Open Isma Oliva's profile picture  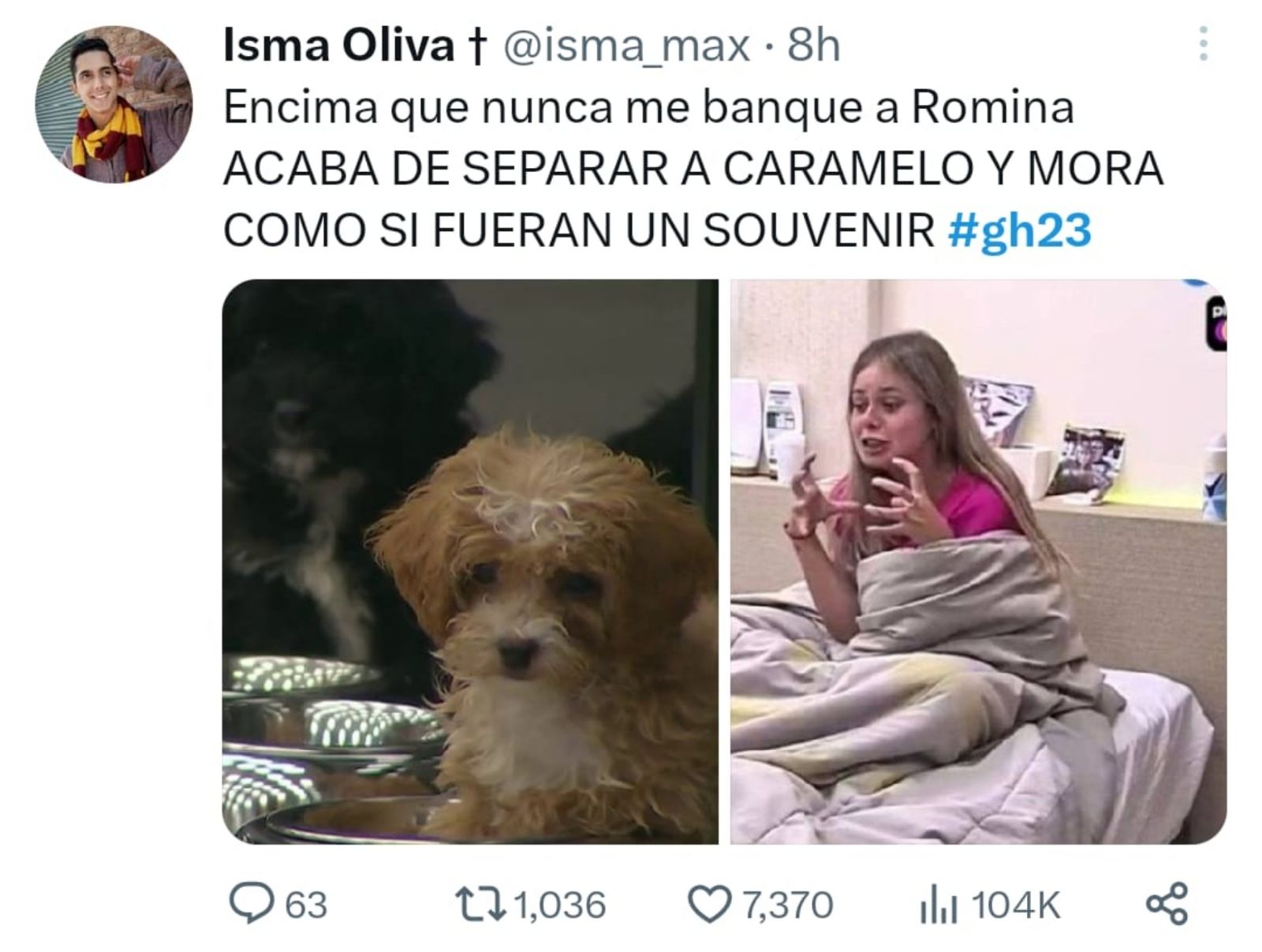pos(114,104)
